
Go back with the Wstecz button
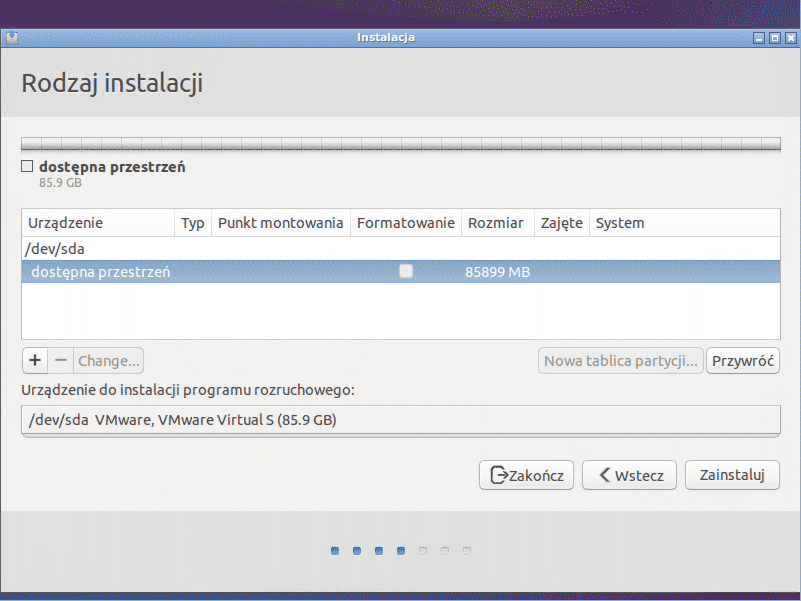[629, 476]
